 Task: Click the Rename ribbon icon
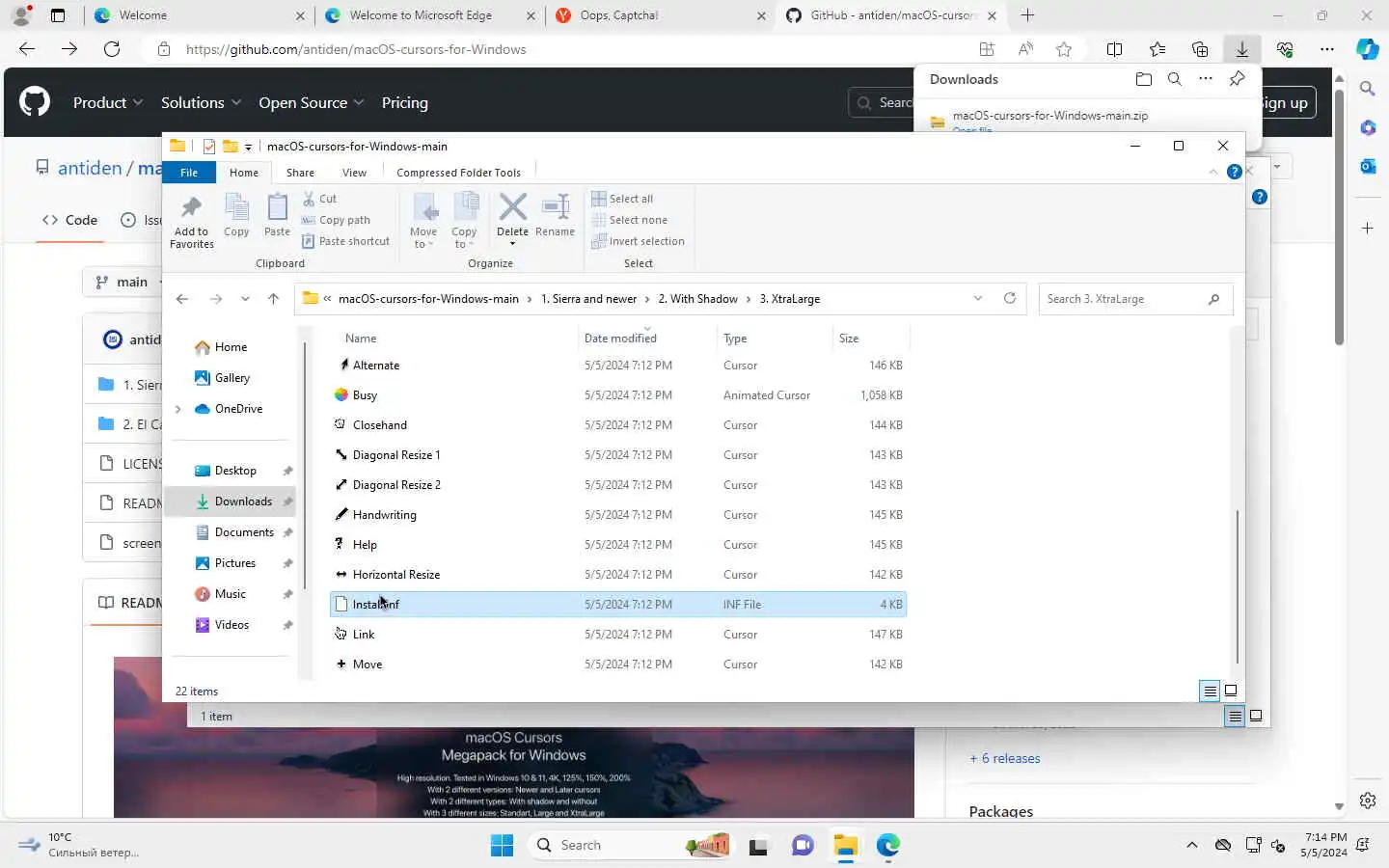[555, 215]
